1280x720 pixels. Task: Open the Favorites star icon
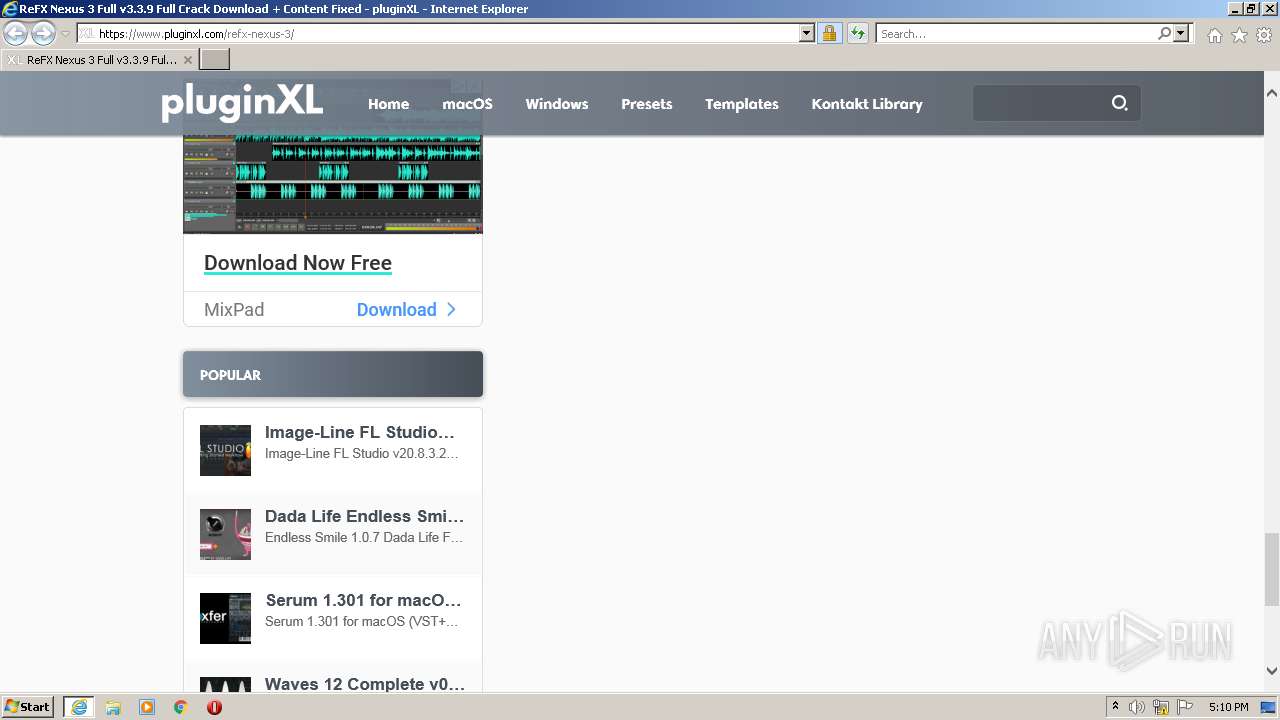[x=1239, y=35]
